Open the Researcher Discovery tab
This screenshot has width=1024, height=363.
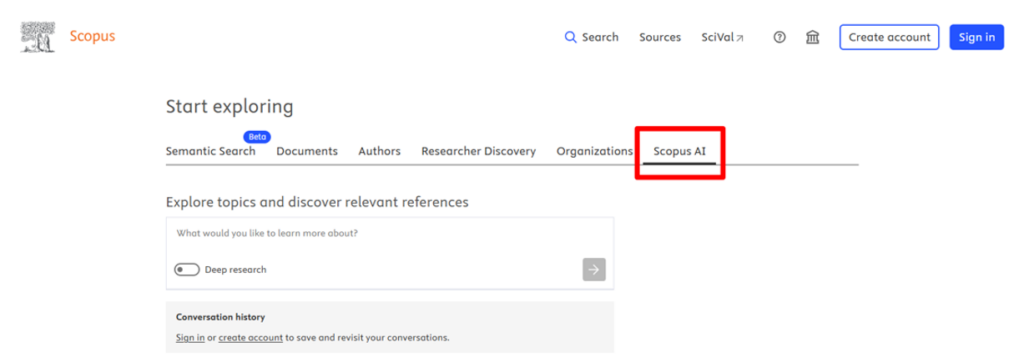[479, 151]
